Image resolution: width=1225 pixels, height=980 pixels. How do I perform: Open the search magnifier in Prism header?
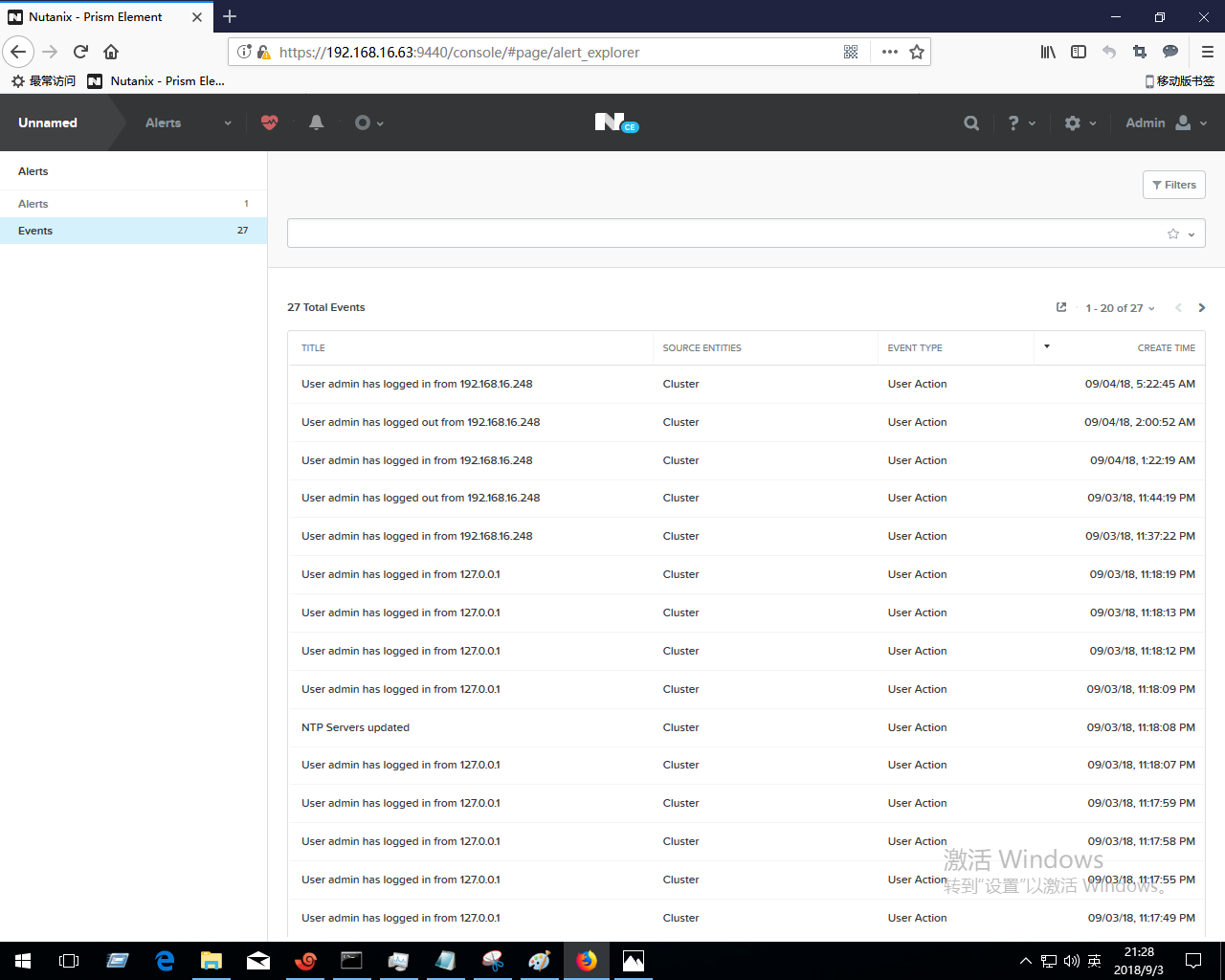pyautogui.click(x=971, y=122)
